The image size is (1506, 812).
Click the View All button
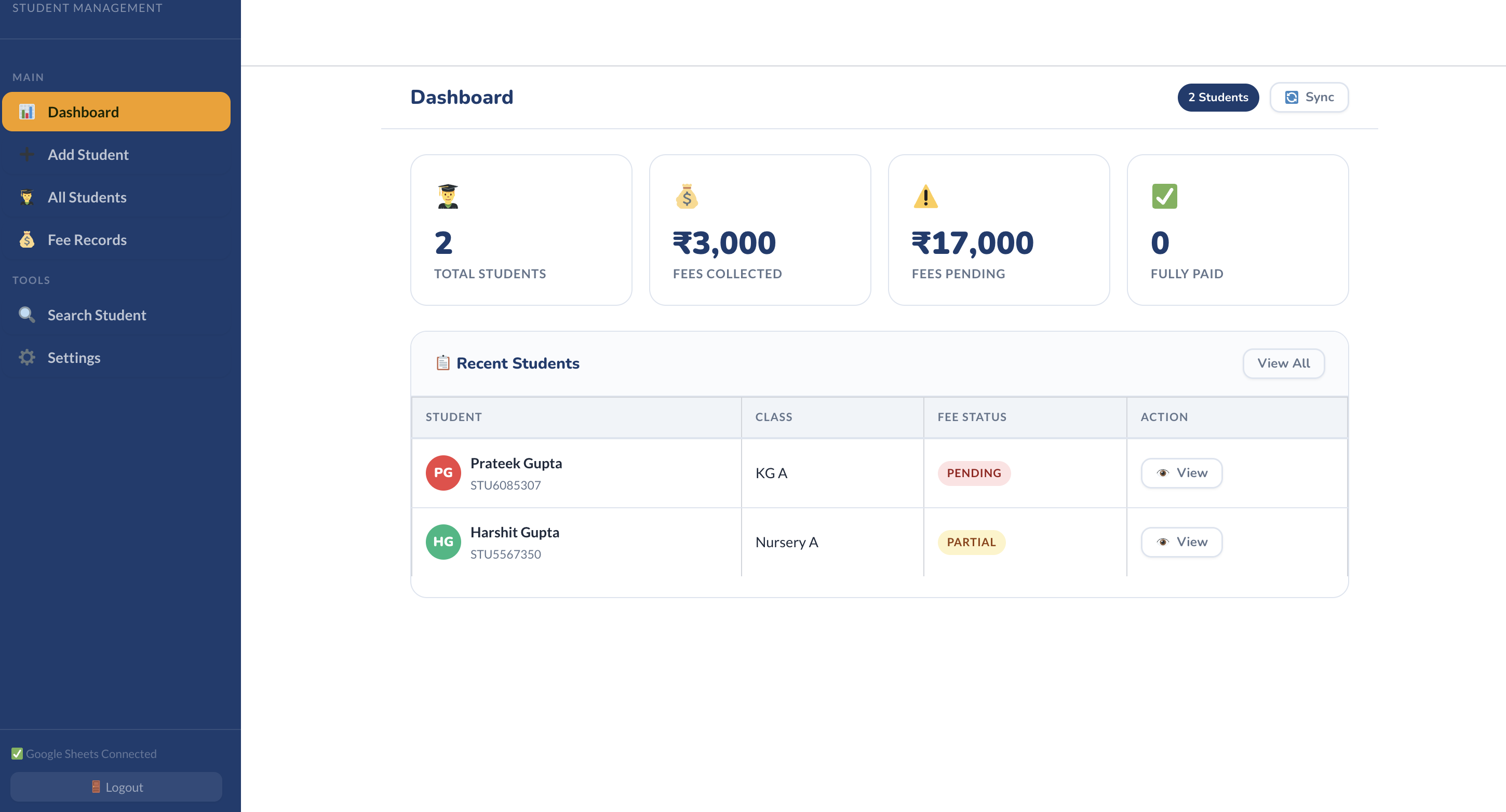pyautogui.click(x=1283, y=363)
